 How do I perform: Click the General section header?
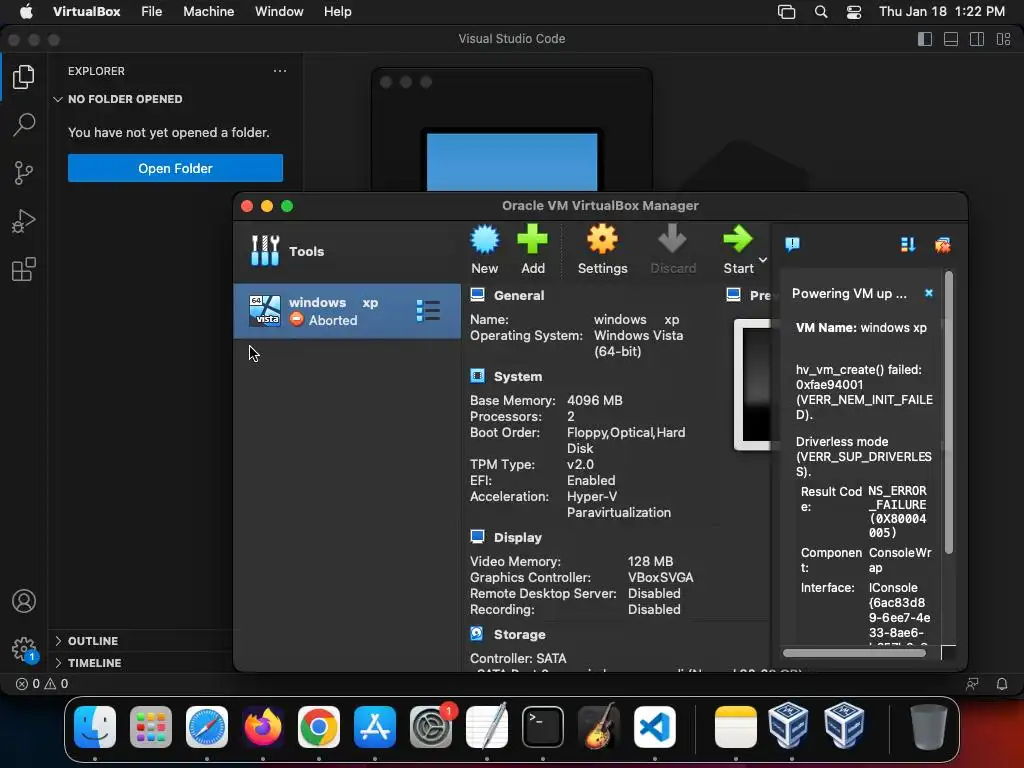point(519,295)
